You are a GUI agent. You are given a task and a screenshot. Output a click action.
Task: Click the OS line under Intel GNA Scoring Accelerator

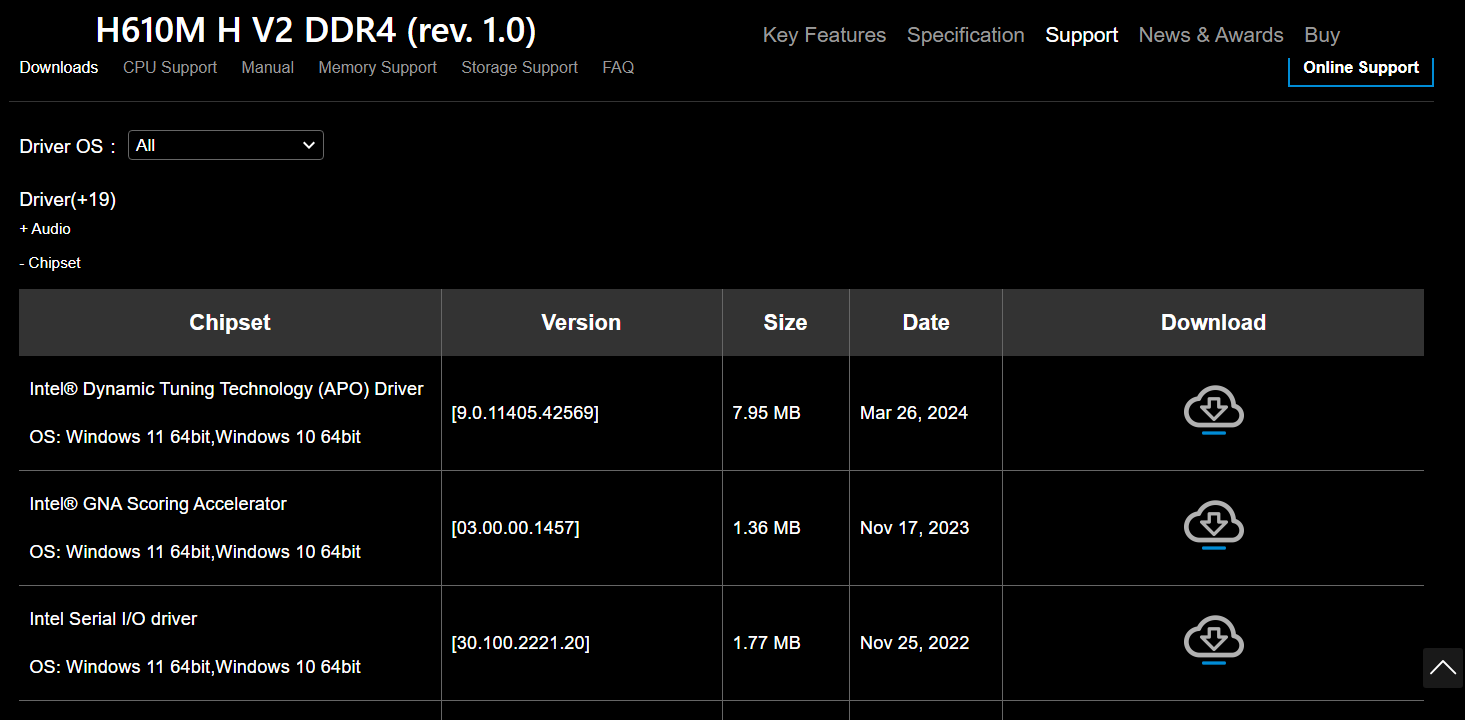[196, 552]
